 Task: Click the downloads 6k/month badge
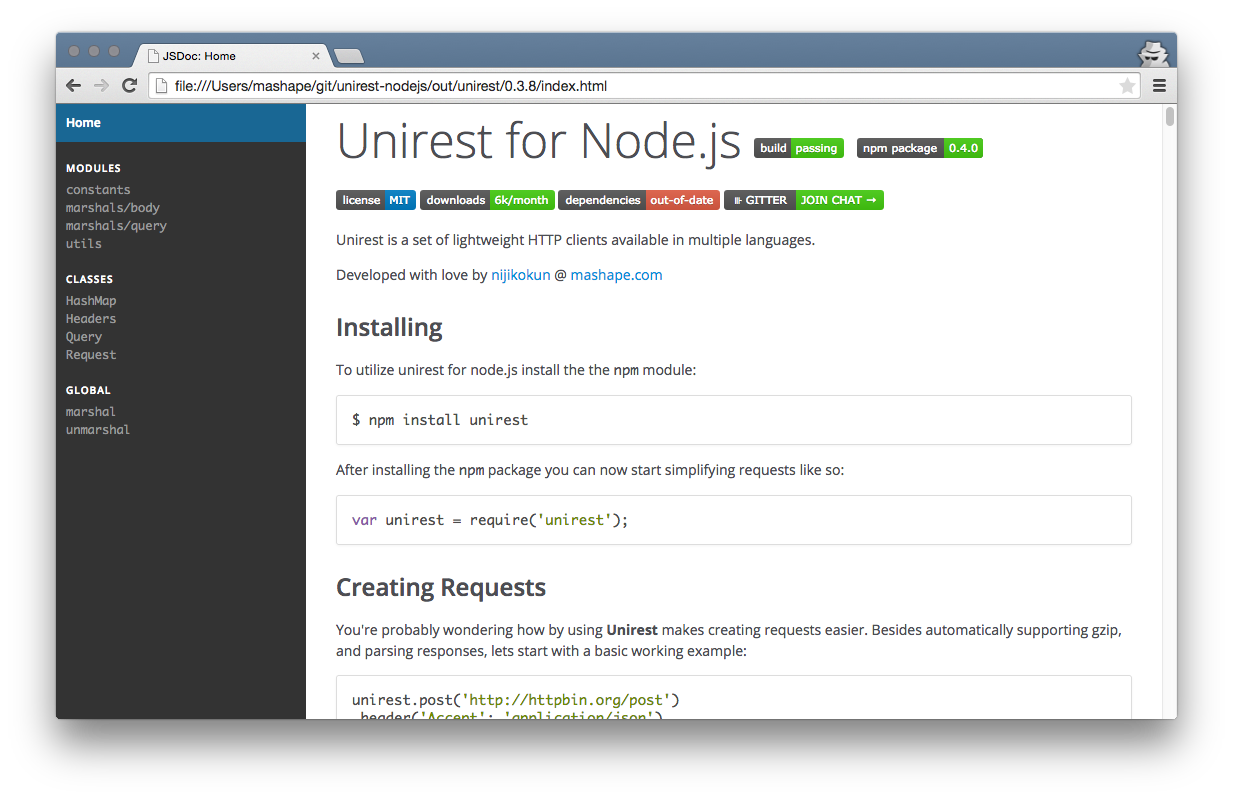click(x=487, y=200)
